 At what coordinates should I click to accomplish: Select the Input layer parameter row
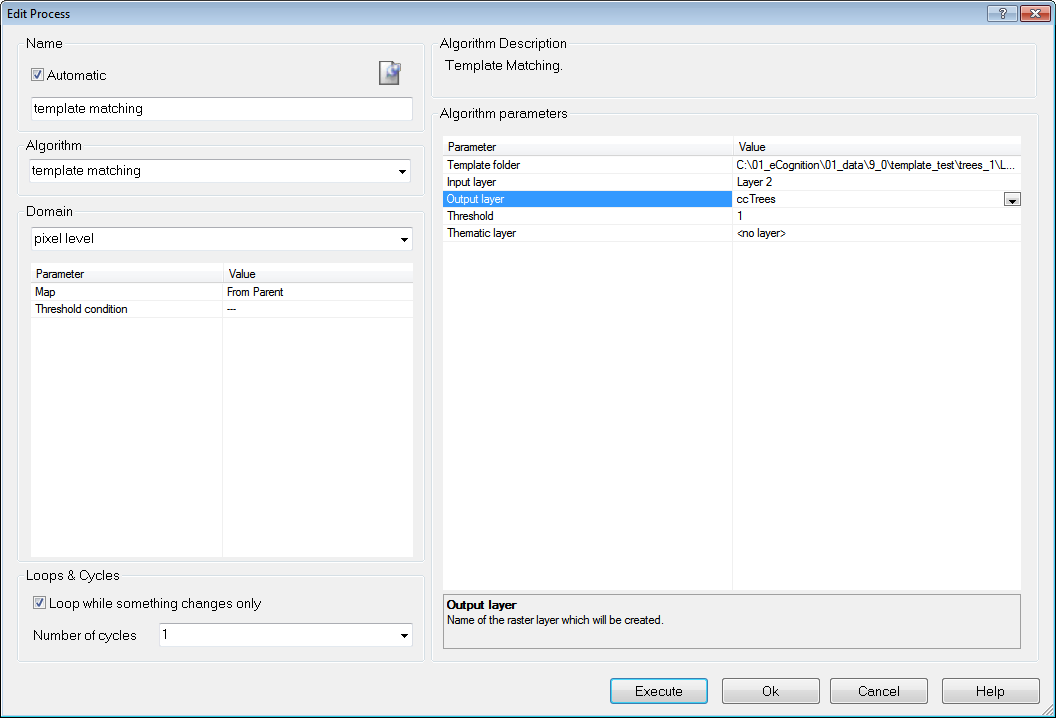(588, 182)
